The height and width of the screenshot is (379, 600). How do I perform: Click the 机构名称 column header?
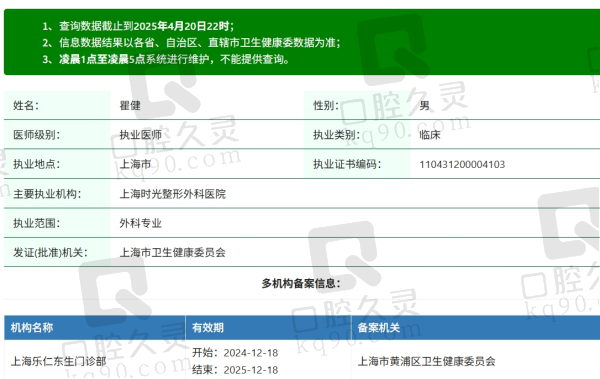[32, 328]
